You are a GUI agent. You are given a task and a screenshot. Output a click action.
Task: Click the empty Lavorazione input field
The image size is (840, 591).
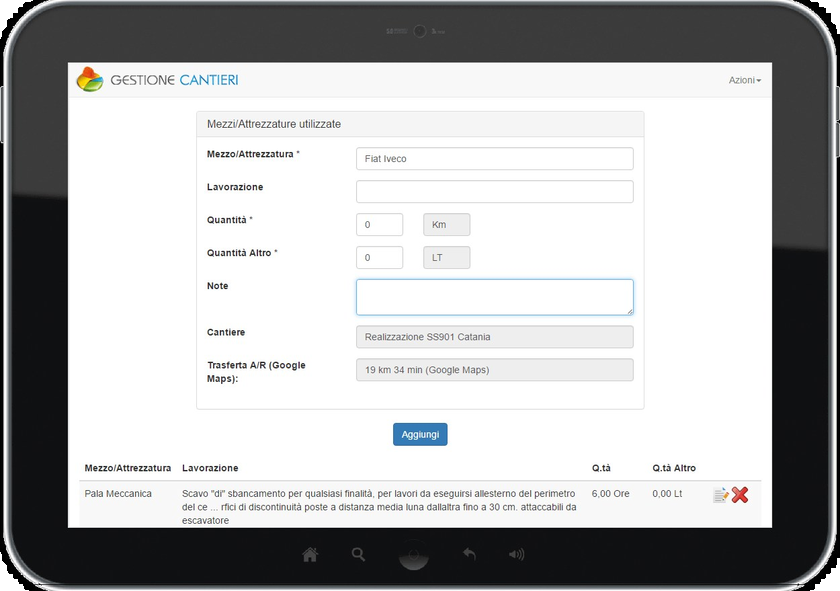pos(494,191)
